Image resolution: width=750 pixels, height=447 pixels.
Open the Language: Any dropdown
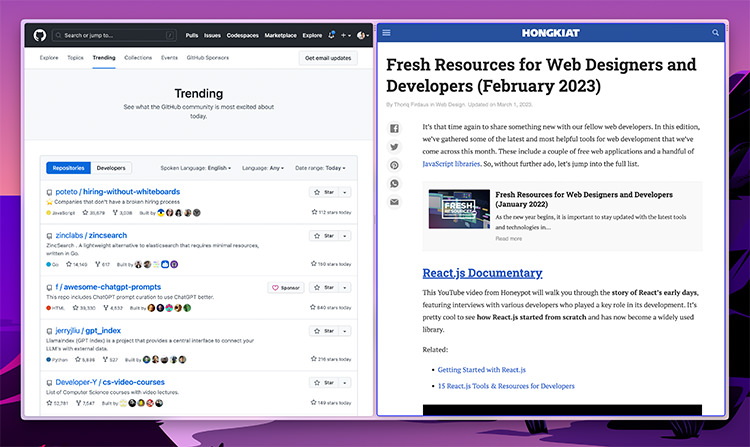[263, 168]
